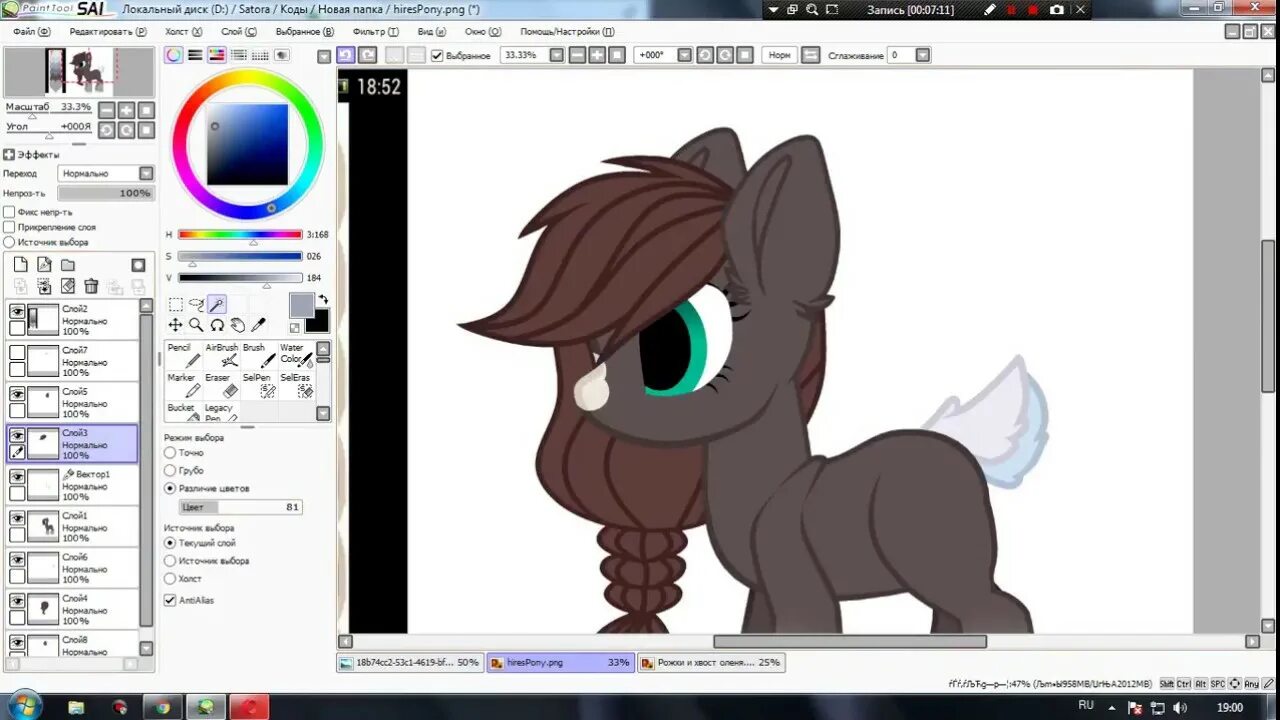Open the Слой menu
This screenshot has height=720, width=1280.
pyautogui.click(x=238, y=31)
